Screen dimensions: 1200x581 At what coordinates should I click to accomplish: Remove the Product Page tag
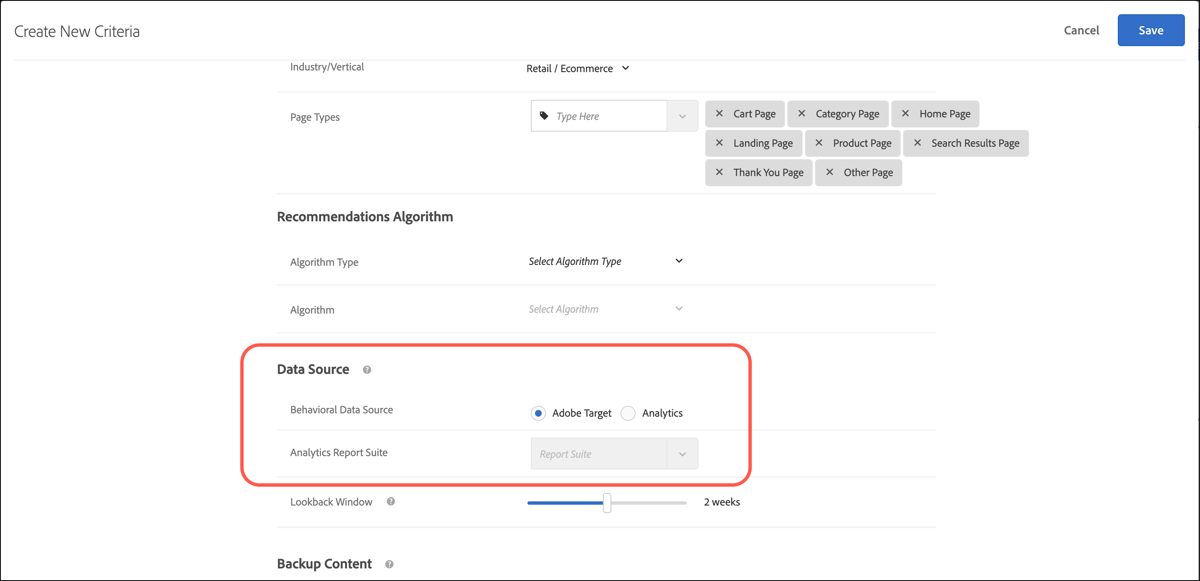819,143
